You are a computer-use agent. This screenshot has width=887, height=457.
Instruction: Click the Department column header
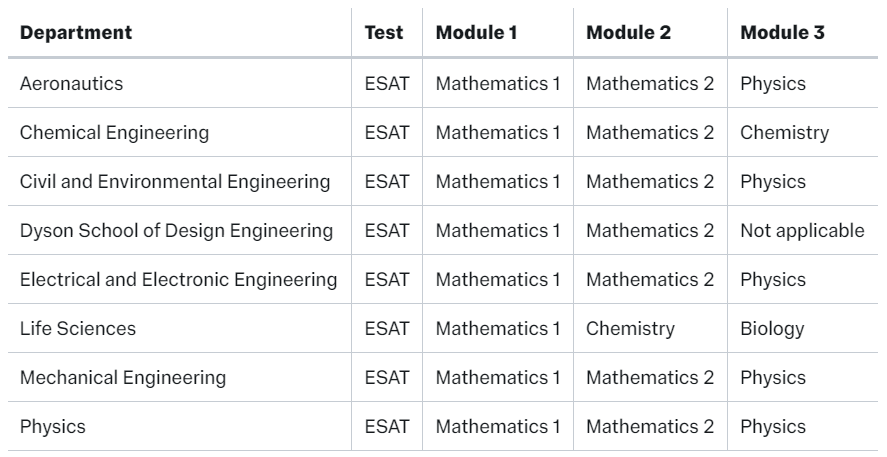point(76,33)
